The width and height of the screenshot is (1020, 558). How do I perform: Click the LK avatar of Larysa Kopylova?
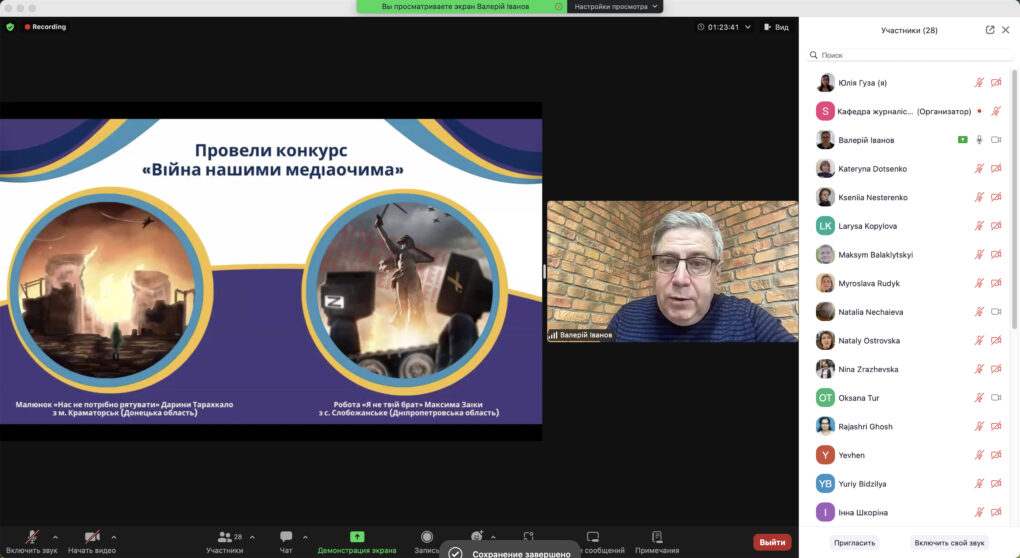pos(825,226)
